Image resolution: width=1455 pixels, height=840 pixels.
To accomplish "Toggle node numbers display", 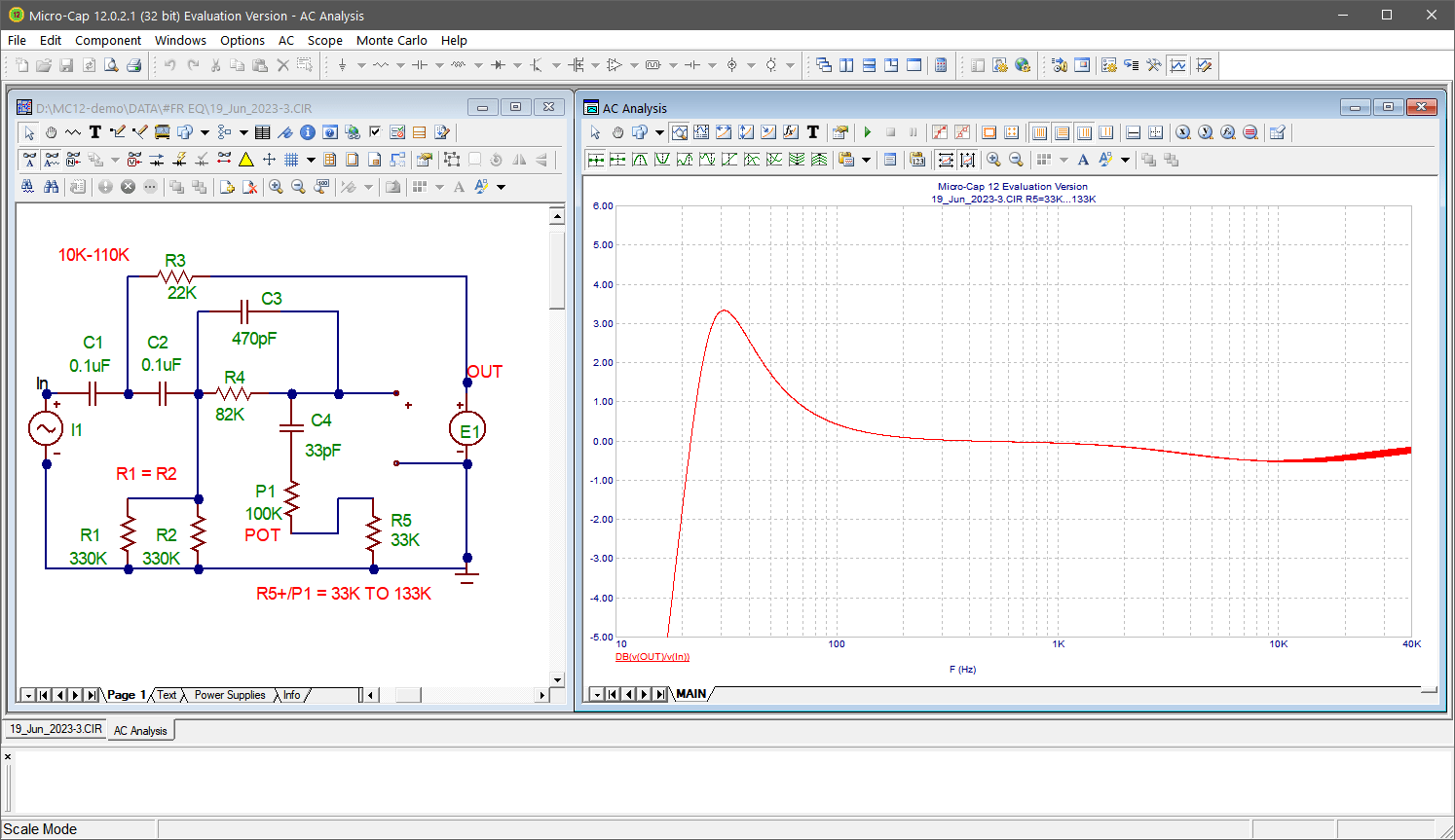I will pyautogui.click(x=73, y=159).
